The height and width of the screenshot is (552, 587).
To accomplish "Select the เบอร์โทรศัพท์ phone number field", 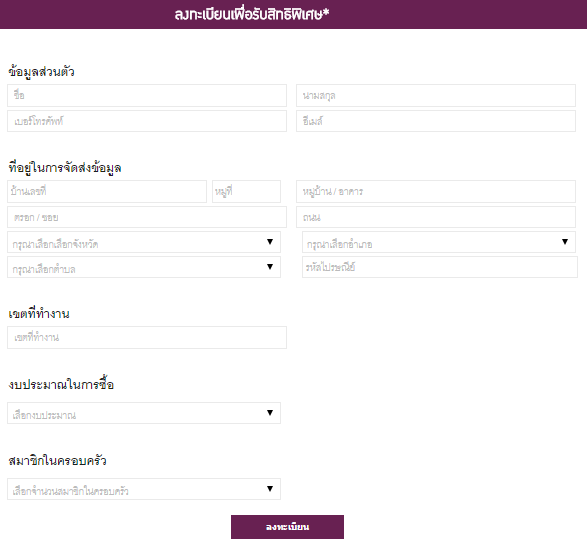I will point(147,121).
